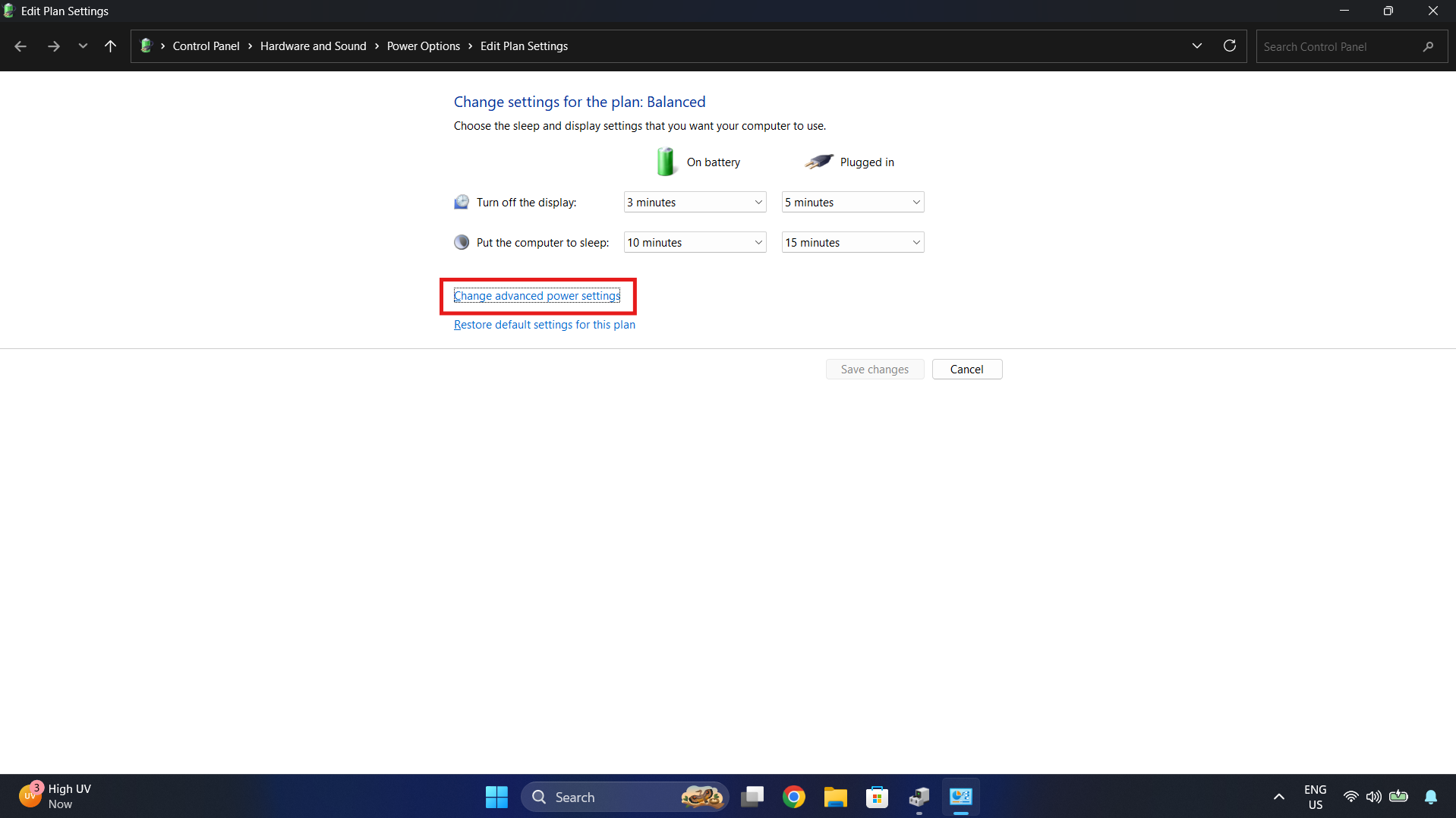Open the volume icon in the system tray
This screenshot has height=818, width=1456.
click(x=1375, y=797)
